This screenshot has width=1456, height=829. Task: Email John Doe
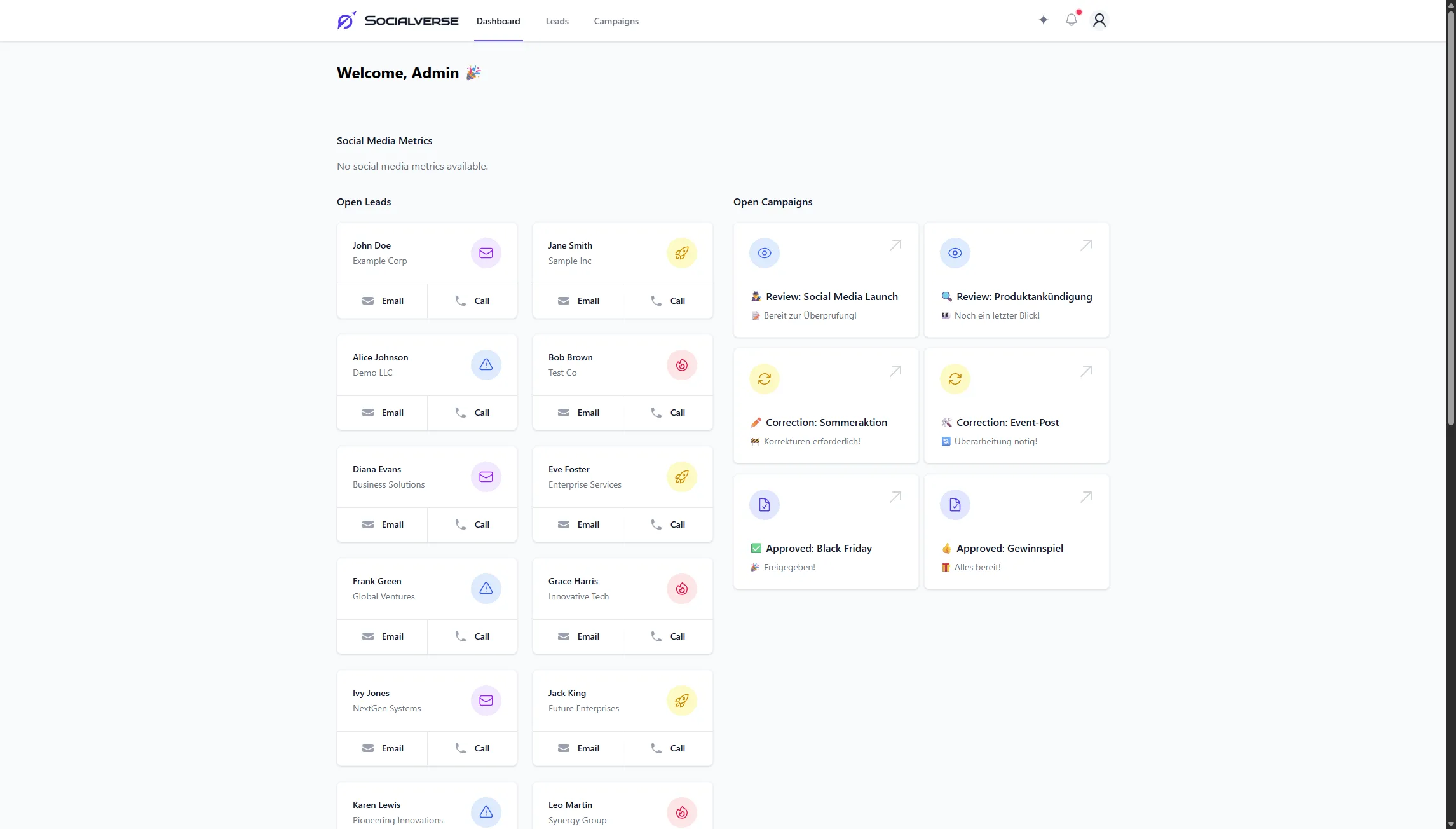click(x=383, y=301)
